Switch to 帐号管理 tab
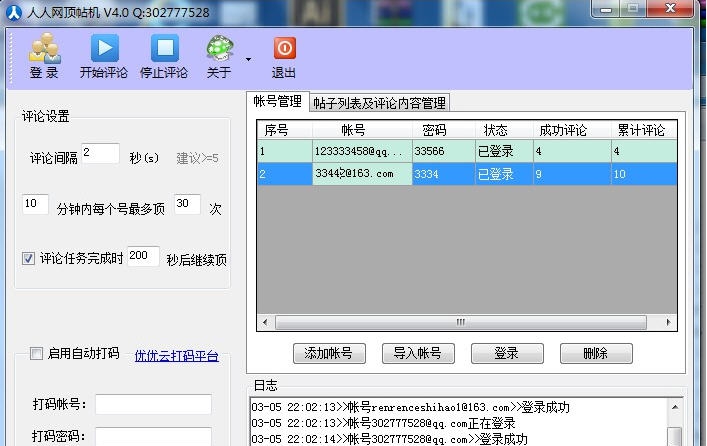Image resolution: width=707 pixels, height=446 pixels. click(277, 101)
